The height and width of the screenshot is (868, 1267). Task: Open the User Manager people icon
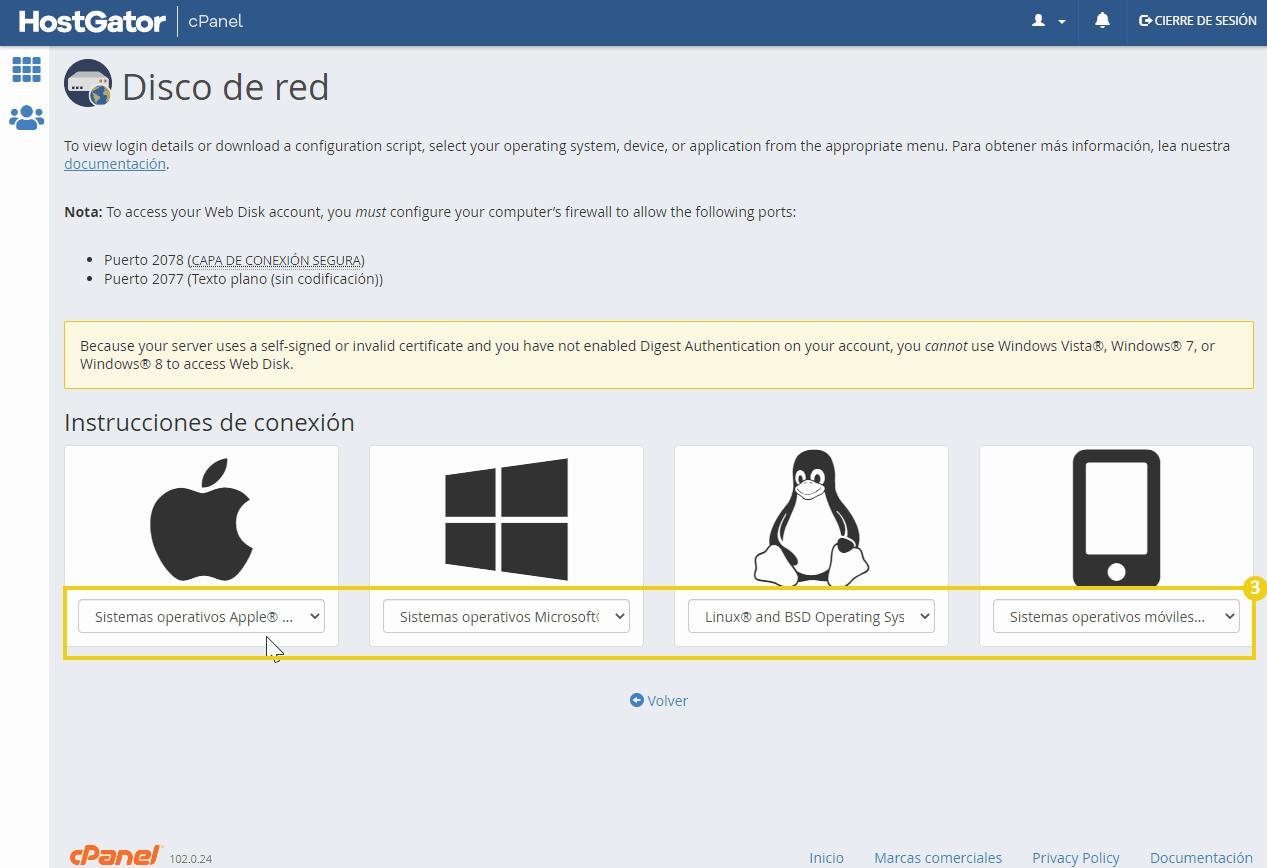tap(26, 118)
